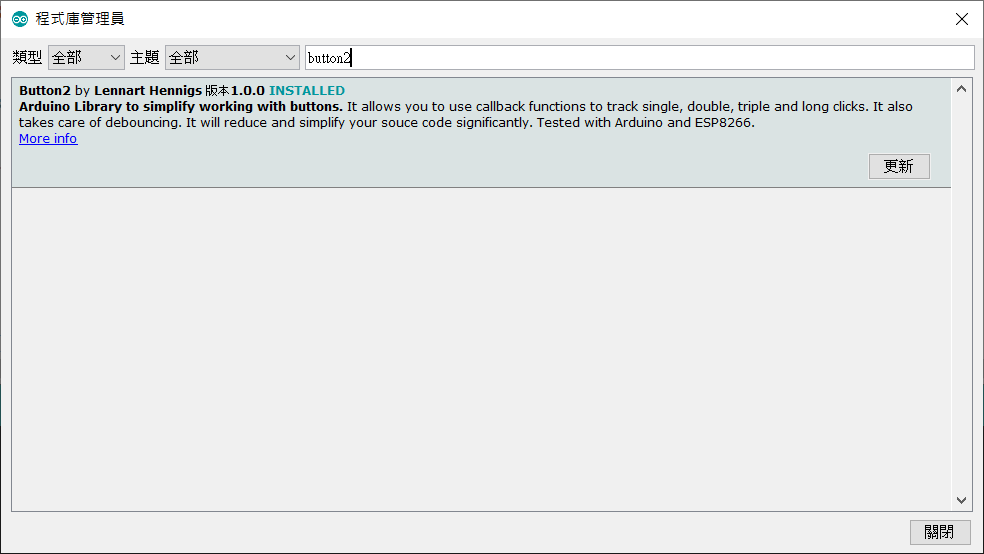
Task: Click the scrollbar up arrow in the library list
Action: 961,89
